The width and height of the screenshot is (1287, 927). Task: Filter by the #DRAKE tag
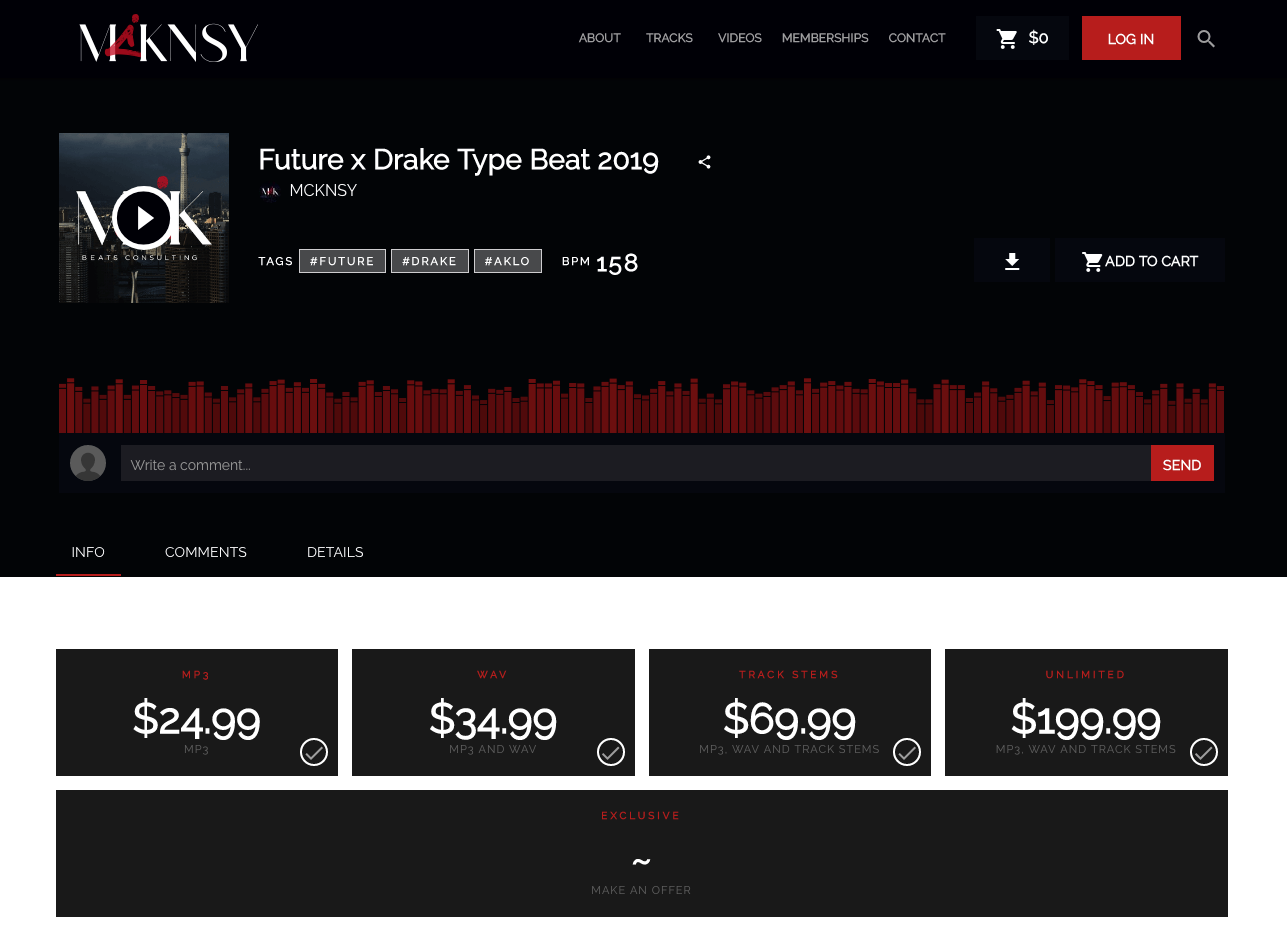[429, 261]
